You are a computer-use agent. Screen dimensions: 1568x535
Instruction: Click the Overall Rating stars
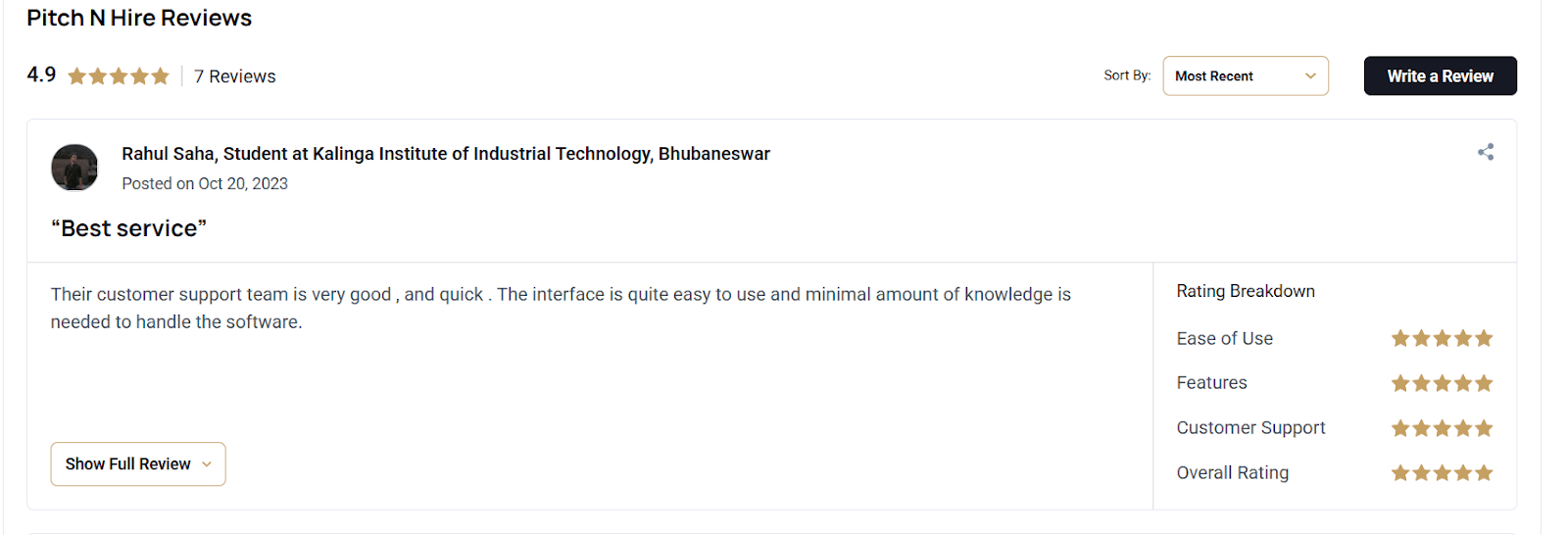coord(1442,473)
